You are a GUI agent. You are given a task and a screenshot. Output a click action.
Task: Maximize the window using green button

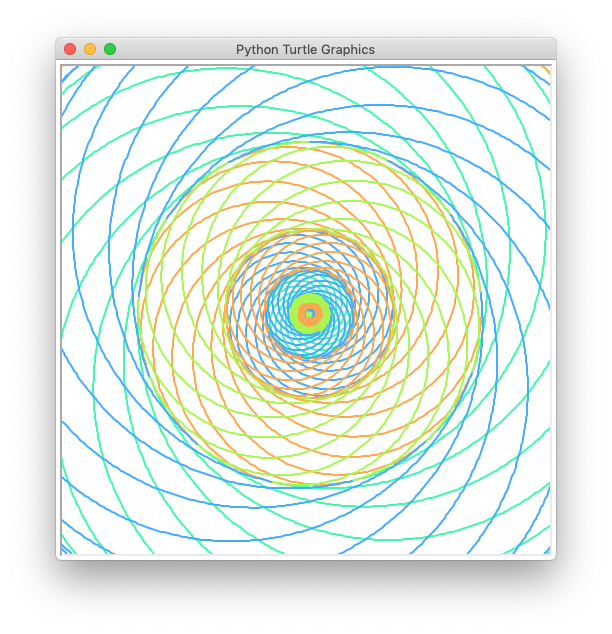coord(110,49)
